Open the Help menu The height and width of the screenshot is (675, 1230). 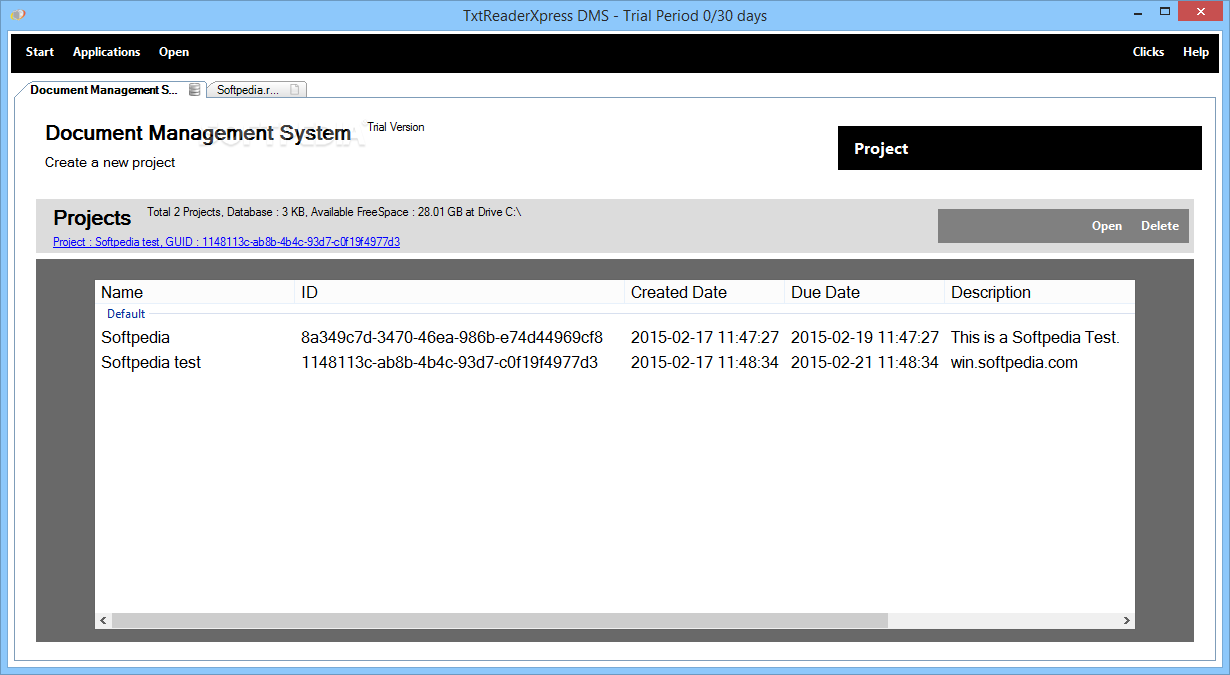1196,52
